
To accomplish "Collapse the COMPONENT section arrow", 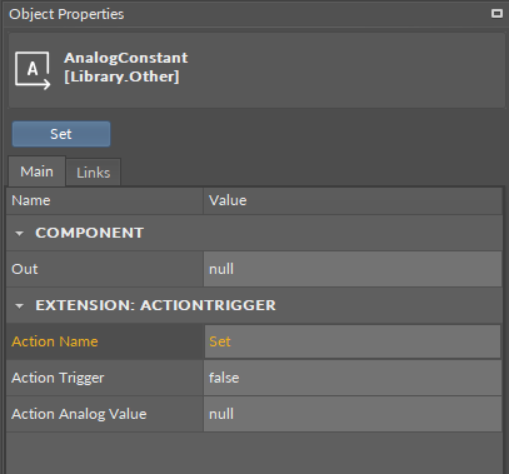I will [x=19, y=233].
